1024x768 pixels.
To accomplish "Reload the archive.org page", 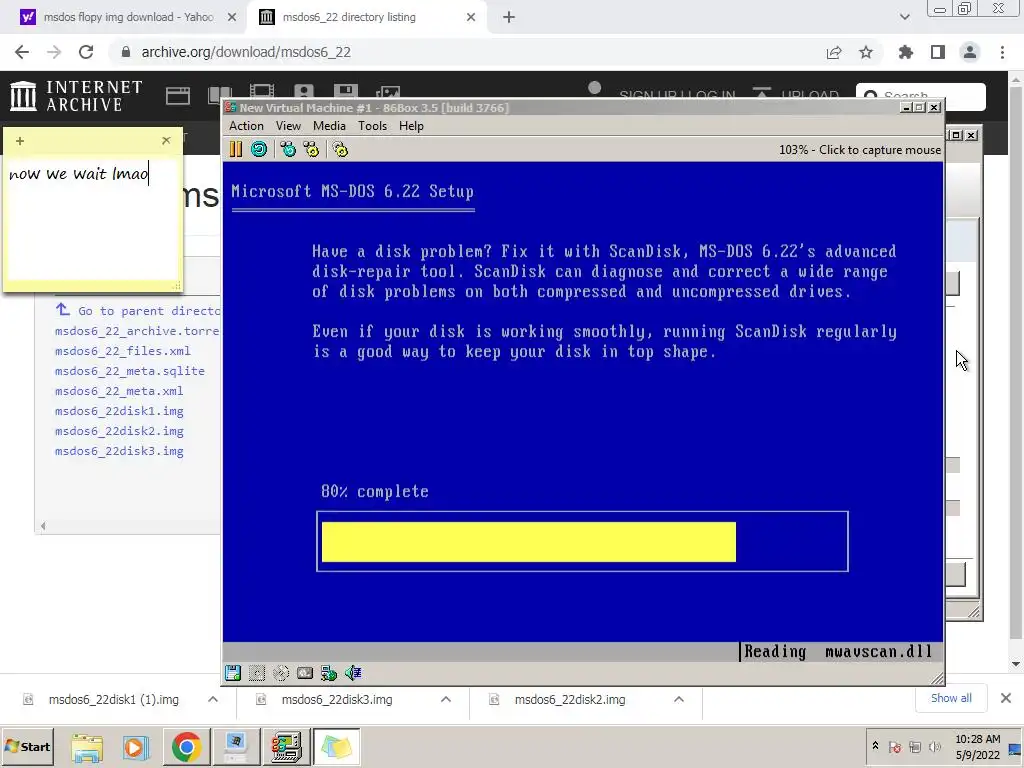I will (x=86, y=52).
